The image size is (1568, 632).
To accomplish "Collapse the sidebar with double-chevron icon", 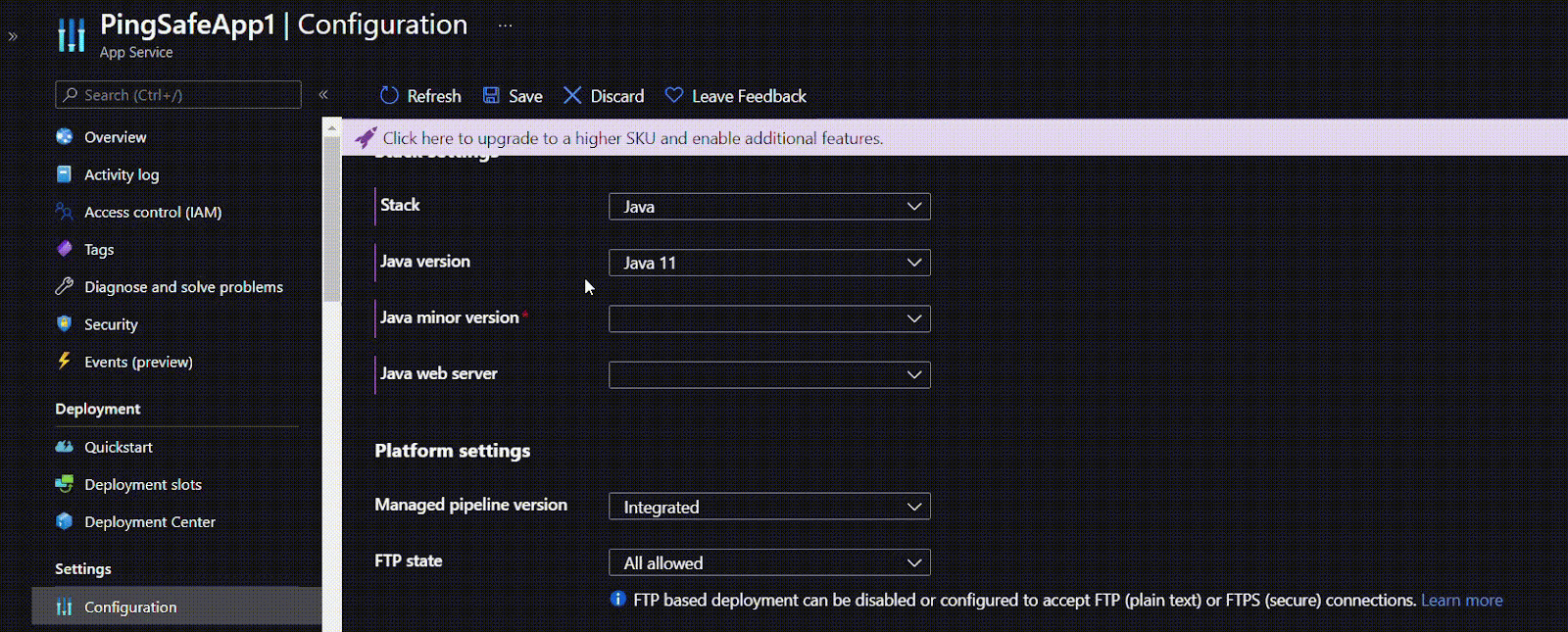I will (323, 95).
